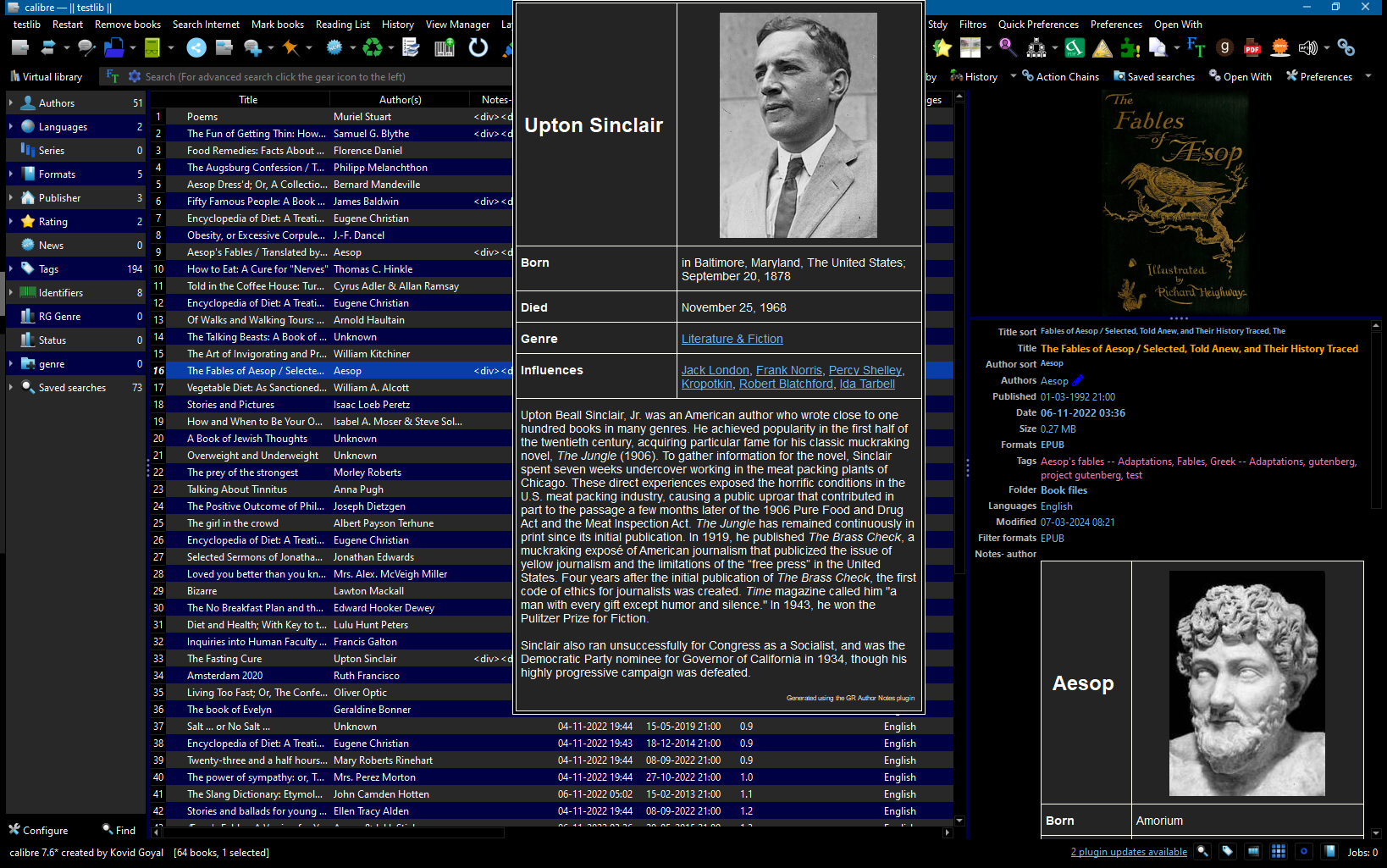Click the brown Goodreads 'g' icon
Screen dimensions: 1387x868
point(1224,48)
